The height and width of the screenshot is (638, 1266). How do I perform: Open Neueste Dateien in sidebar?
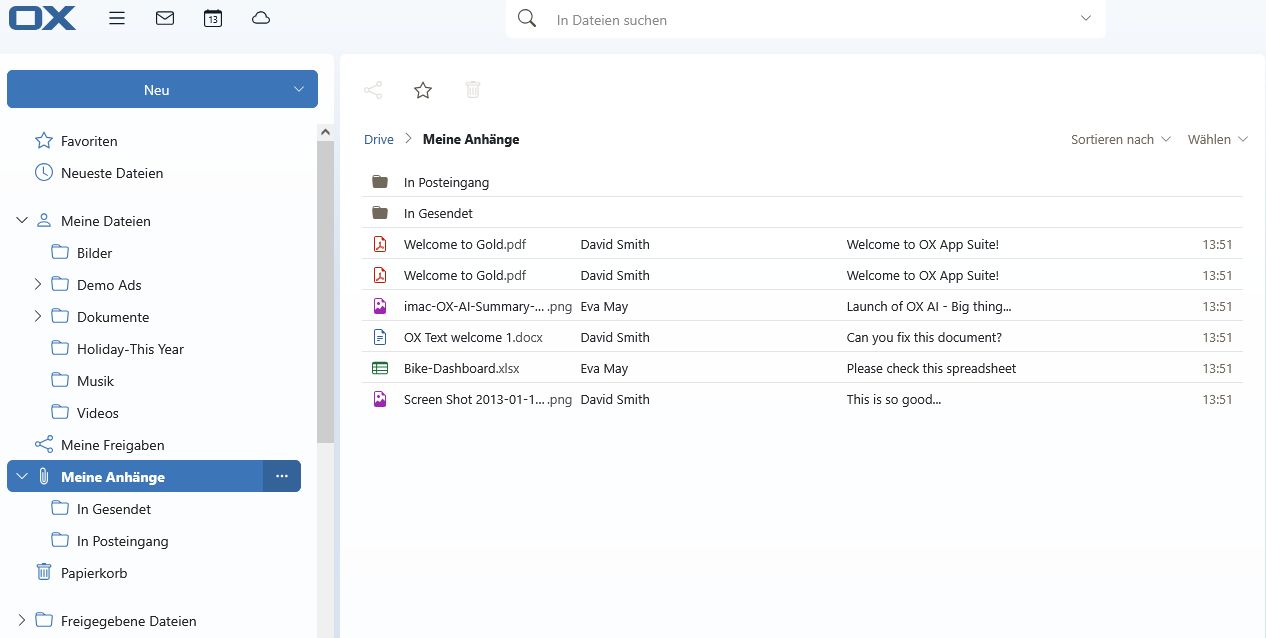click(112, 173)
